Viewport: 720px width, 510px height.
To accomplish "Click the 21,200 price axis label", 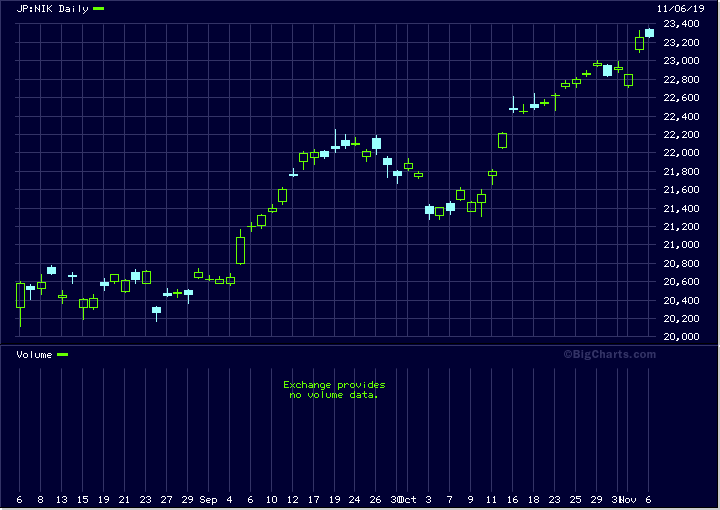I will pos(681,226).
